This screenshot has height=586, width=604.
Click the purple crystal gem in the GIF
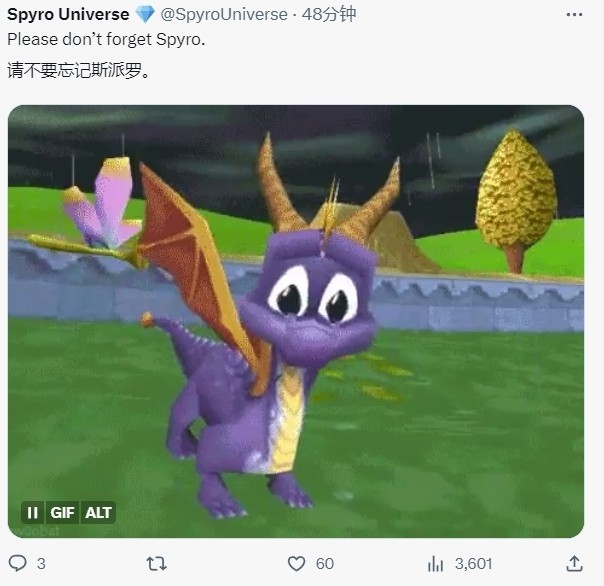tap(103, 203)
